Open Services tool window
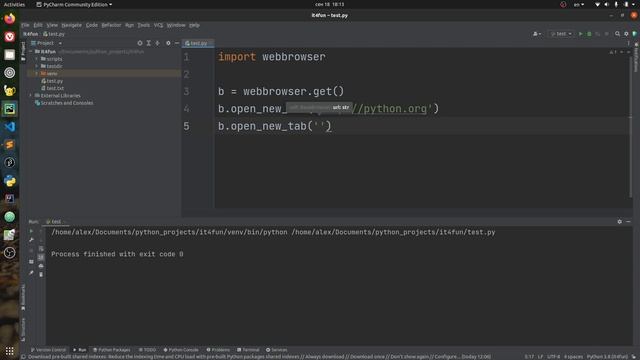Image resolution: width=640 pixels, height=360 pixels. [277, 350]
